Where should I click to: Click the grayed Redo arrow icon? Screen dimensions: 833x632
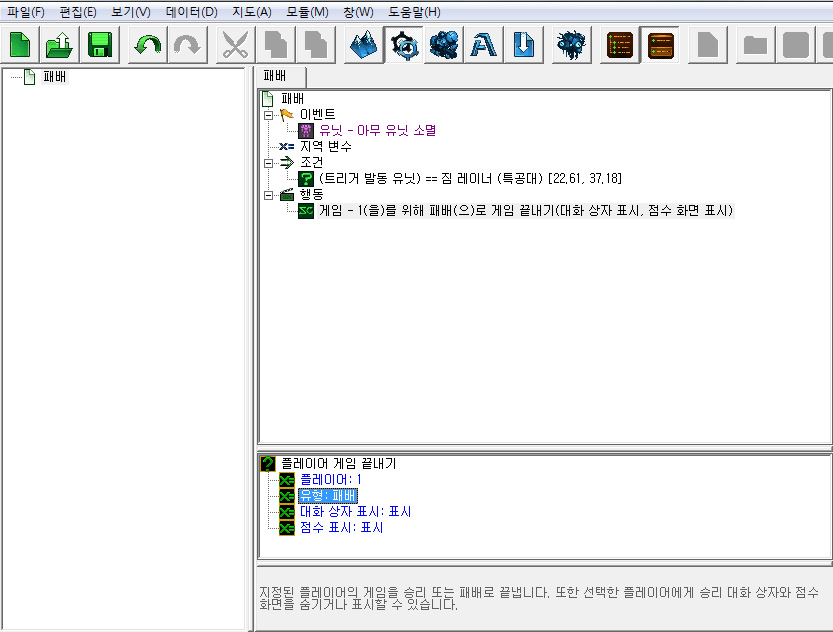(187, 45)
